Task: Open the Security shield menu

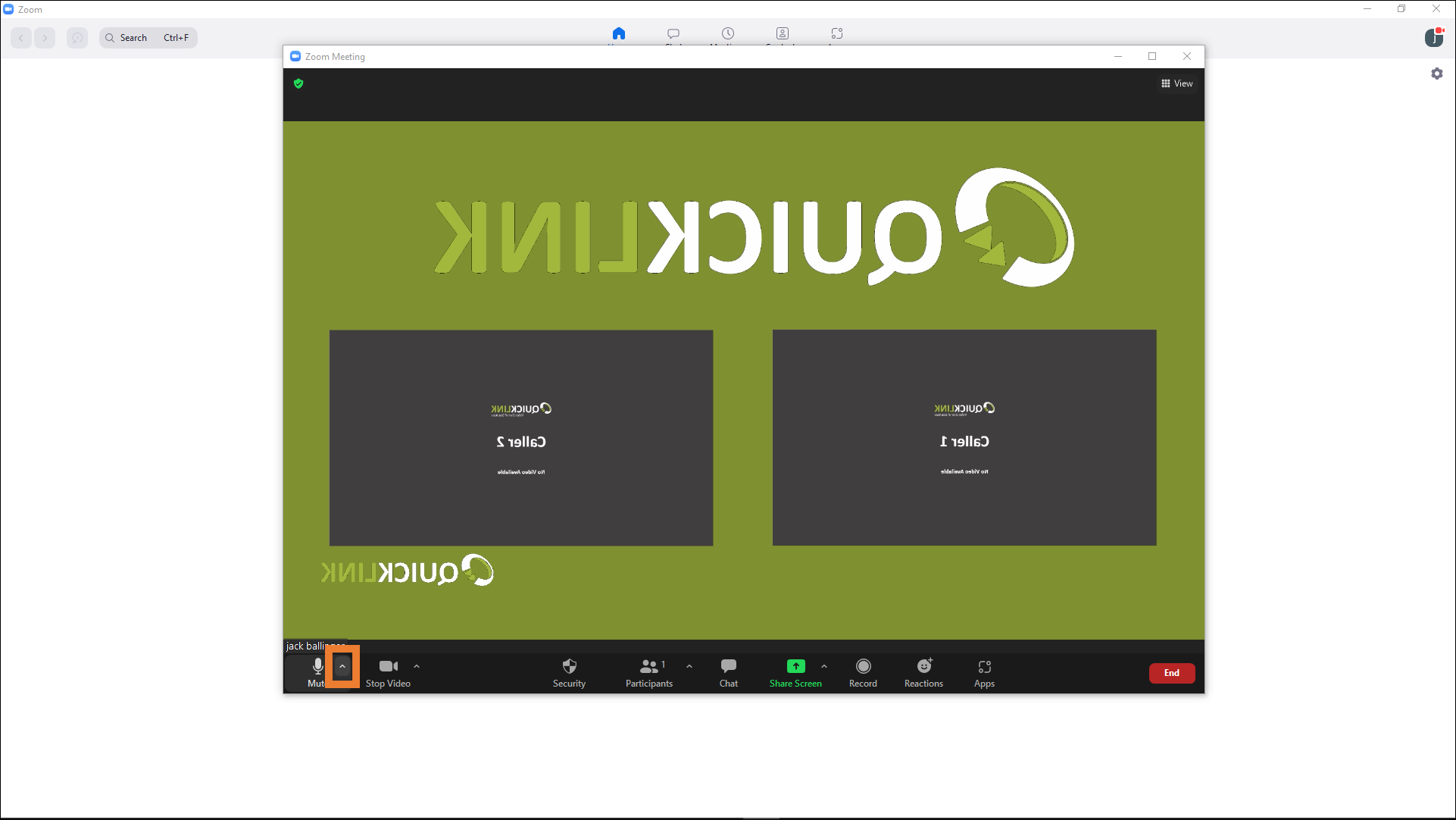Action: tap(569, 672)
